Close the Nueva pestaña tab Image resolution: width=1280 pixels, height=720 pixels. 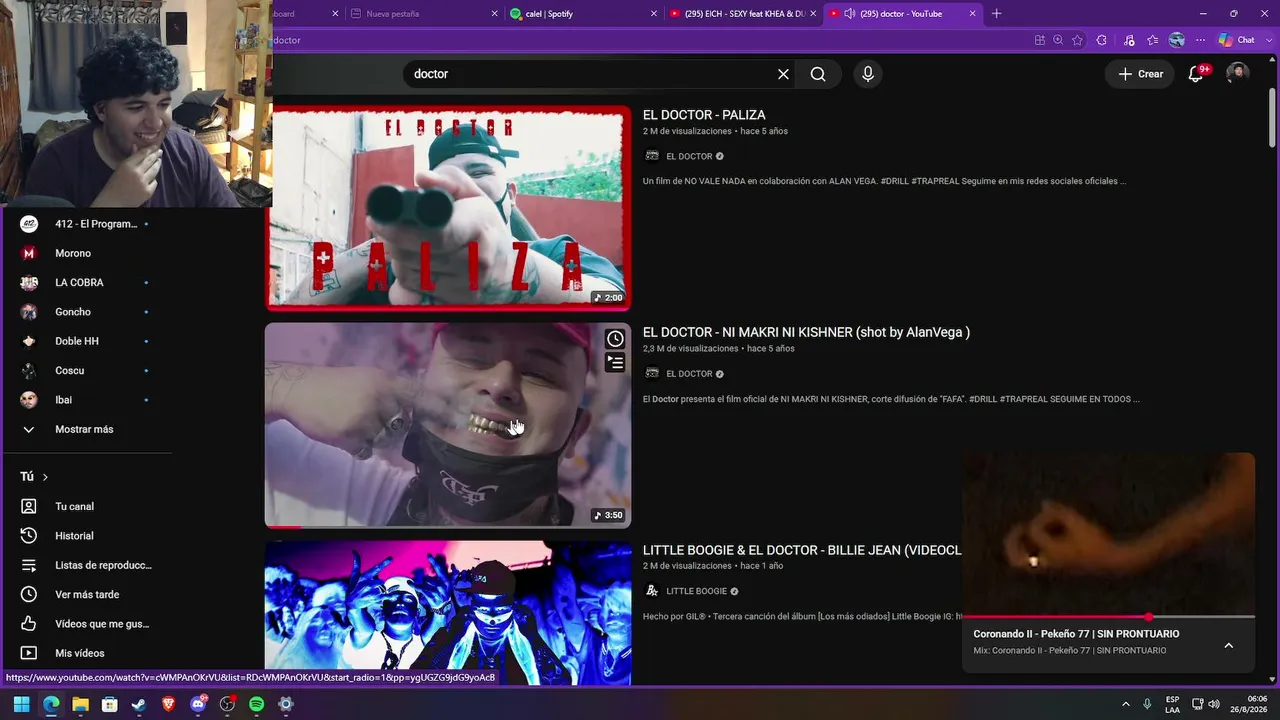click(x=494, y=14)
